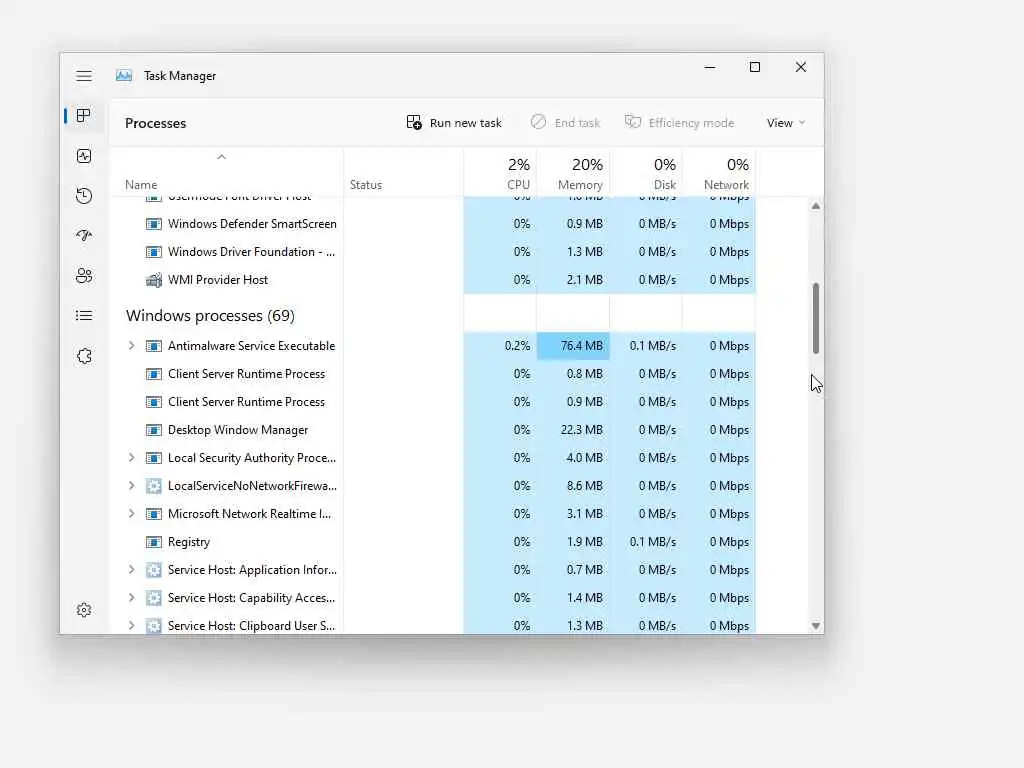Image resolution: width=1024 pixels, height=768 pixels.
Task: Click the LocalServiceNoNetworkFirewall gear icon
Action: [153, 486]
